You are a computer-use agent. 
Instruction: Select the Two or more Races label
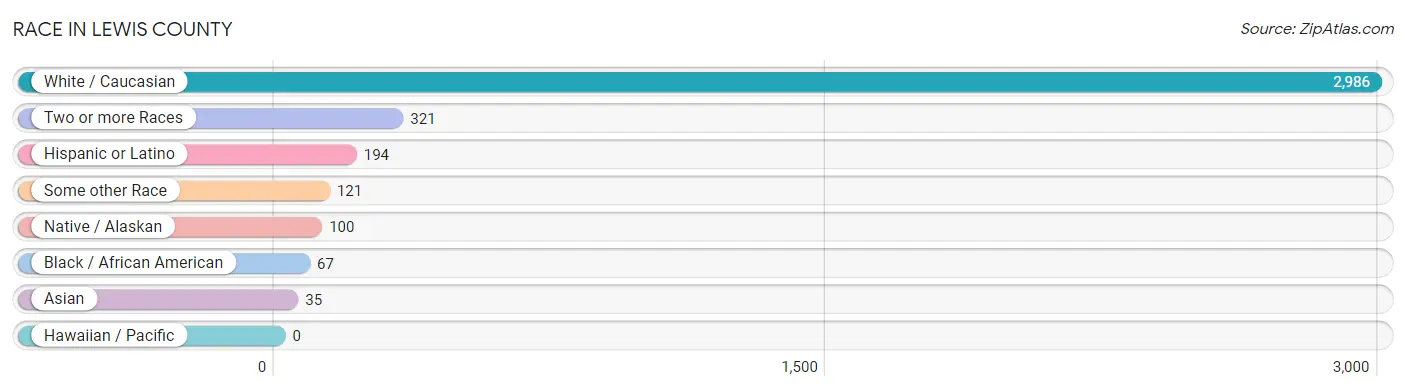(x=113, y=117)
